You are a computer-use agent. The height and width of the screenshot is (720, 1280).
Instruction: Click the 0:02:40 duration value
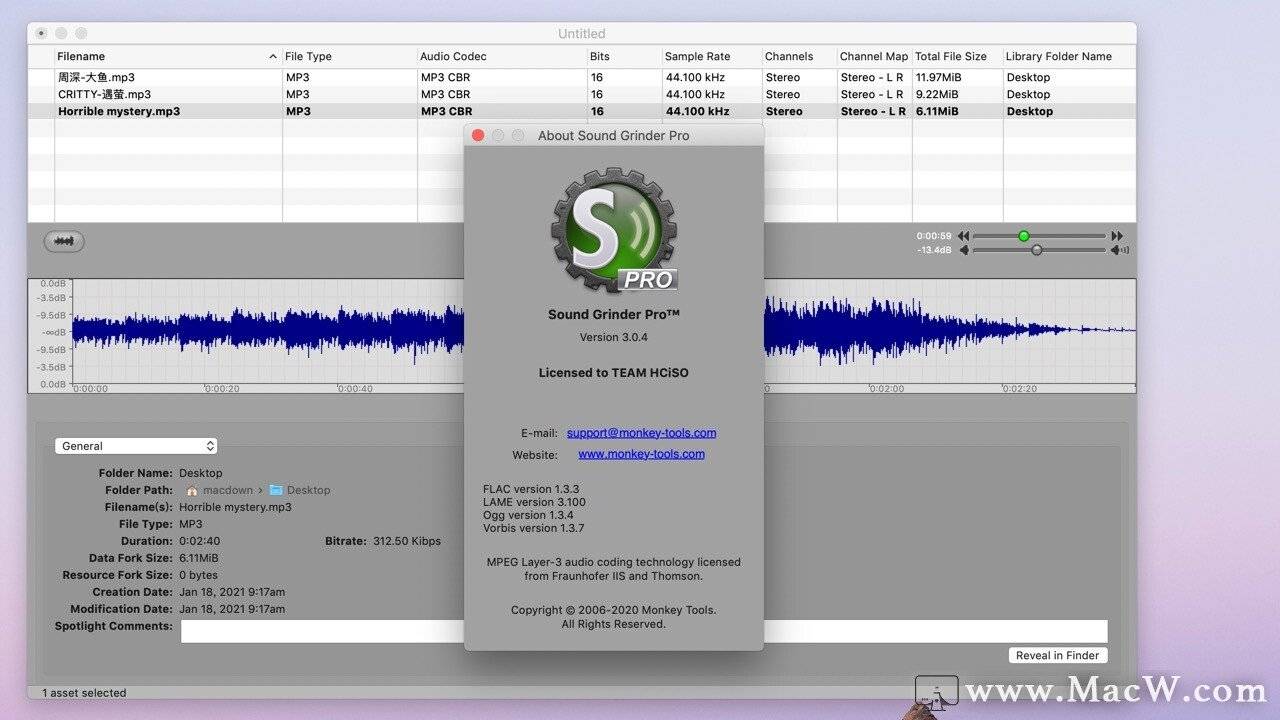click(x=199, y=541)
